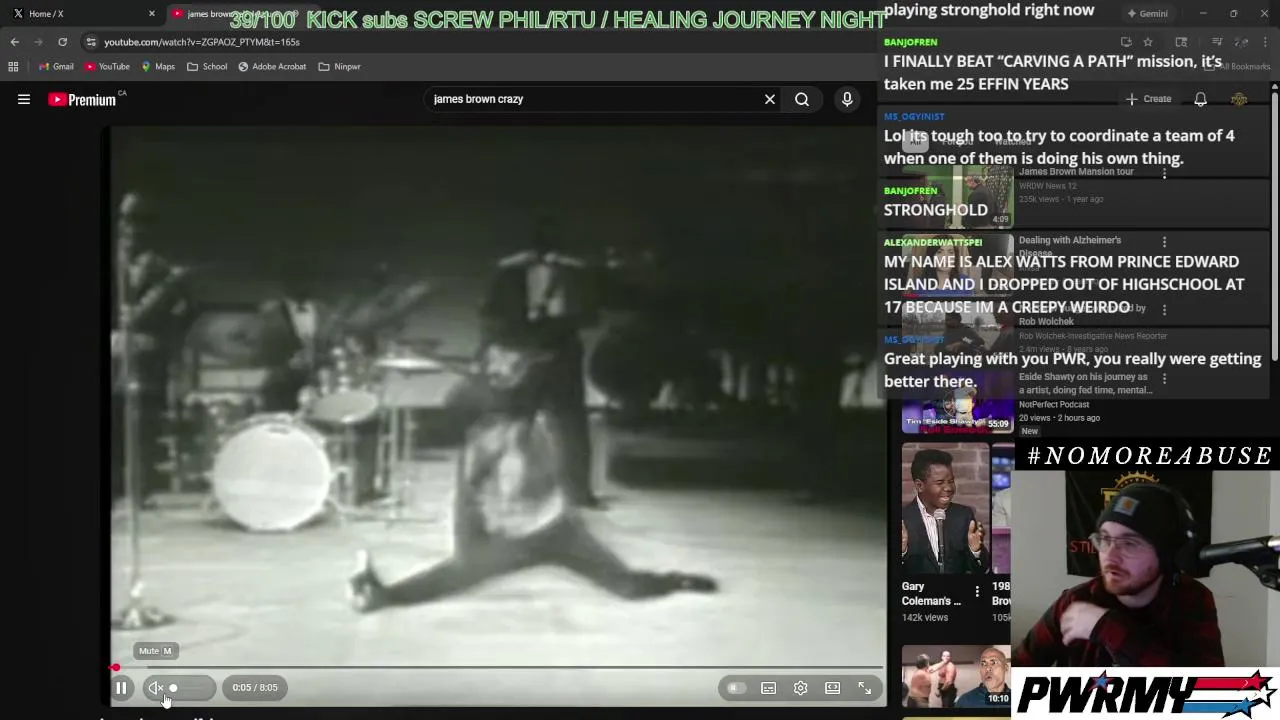Open Gmail bookmark
The image size is (1280, 720).
[x=56, y=67]
